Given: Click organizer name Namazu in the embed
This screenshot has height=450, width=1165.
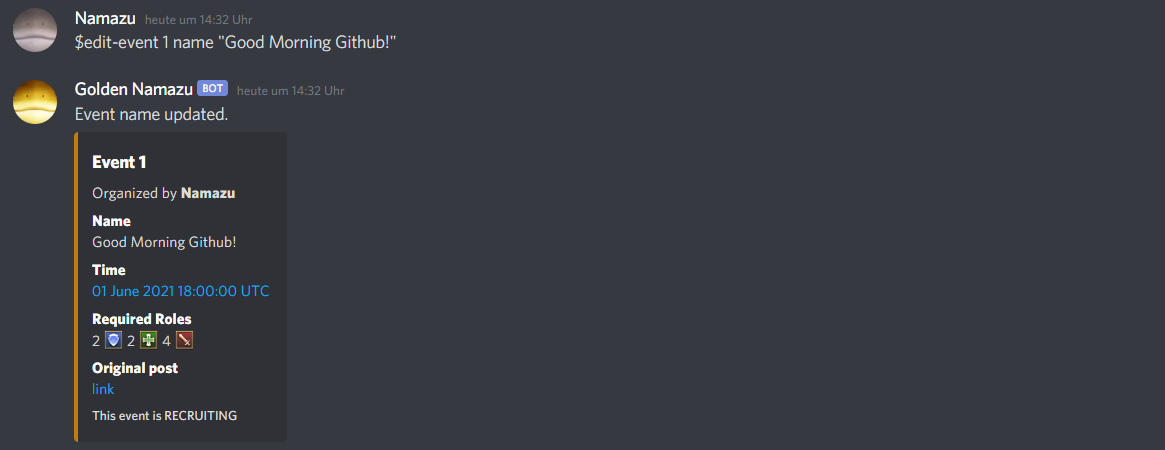Looking at the screenshot, I should click(208, 193).
